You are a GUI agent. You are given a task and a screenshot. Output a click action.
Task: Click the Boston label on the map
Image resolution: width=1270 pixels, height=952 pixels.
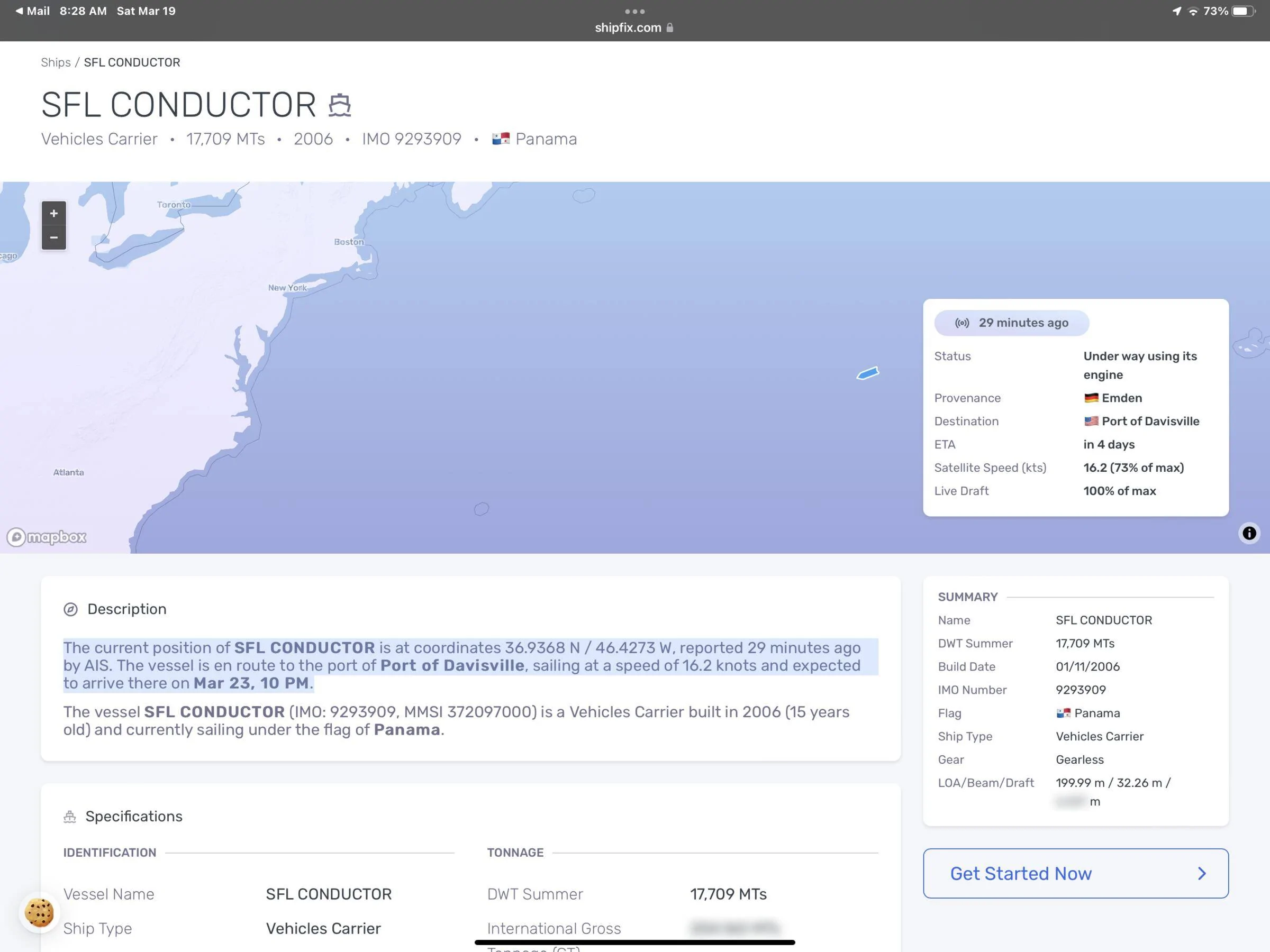[x=349, y=242]
